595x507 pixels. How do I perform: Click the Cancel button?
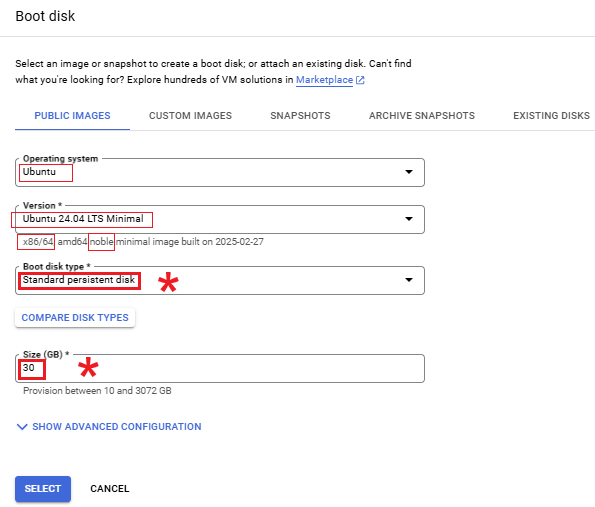click(110, 489)
